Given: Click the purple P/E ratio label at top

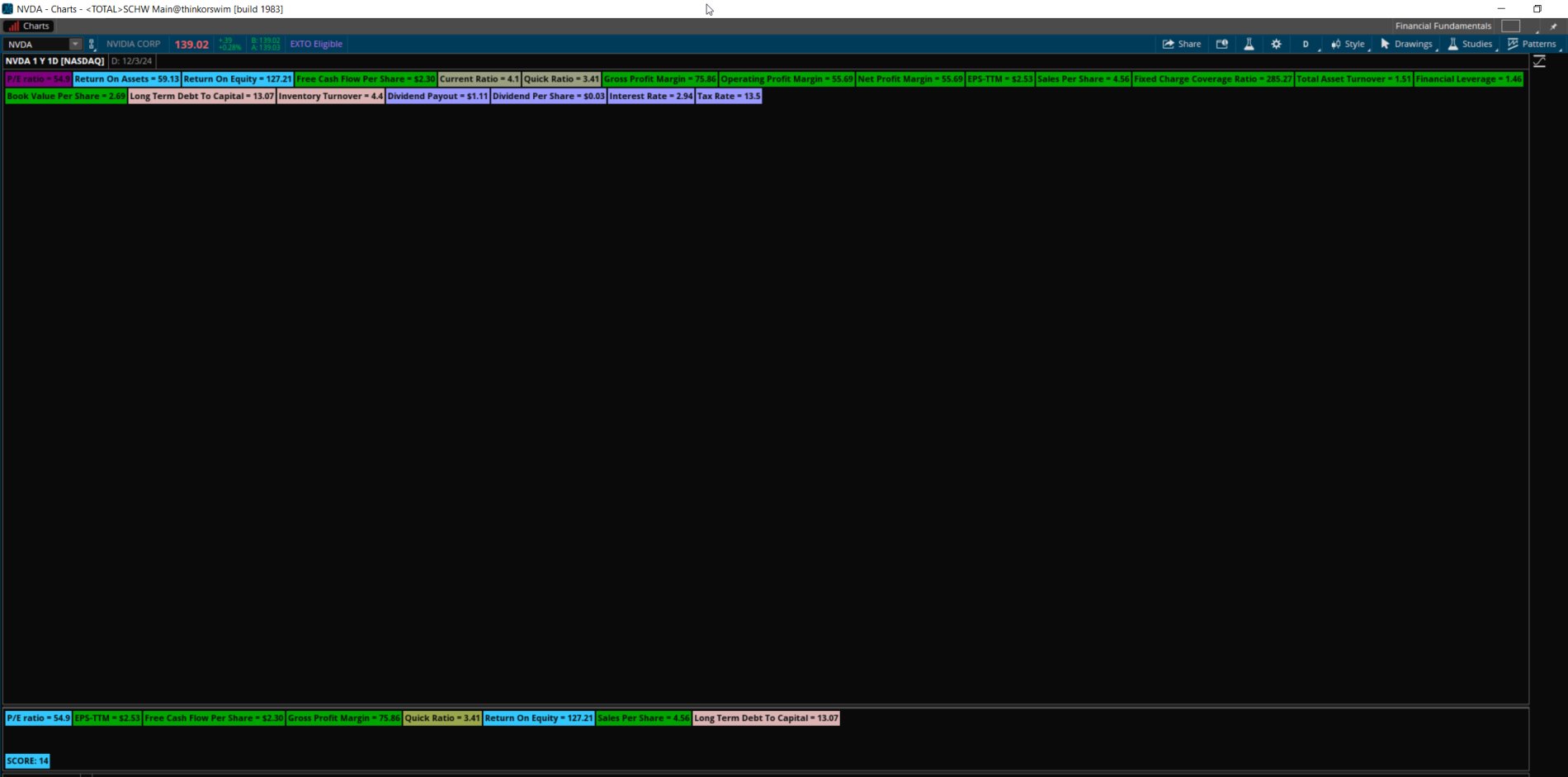Looking at the screenshot, I should pyautogui.click(x=38, y=79).
